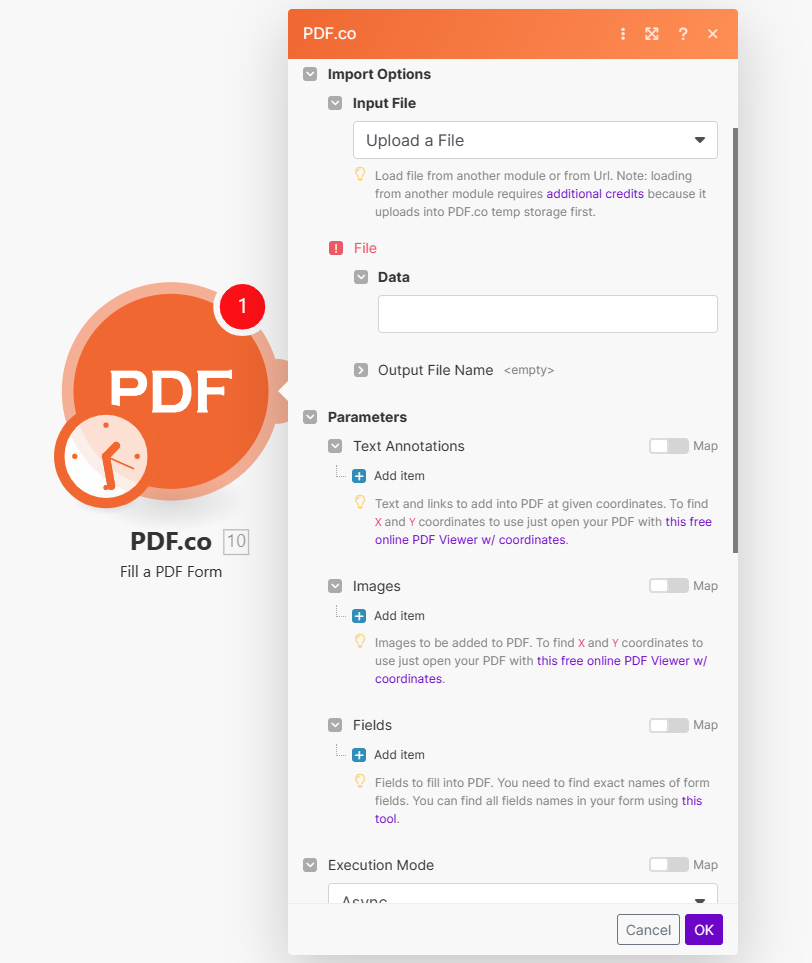Open the additional credits link
Screen dimensions: 812x963
[x=595, y=194]
